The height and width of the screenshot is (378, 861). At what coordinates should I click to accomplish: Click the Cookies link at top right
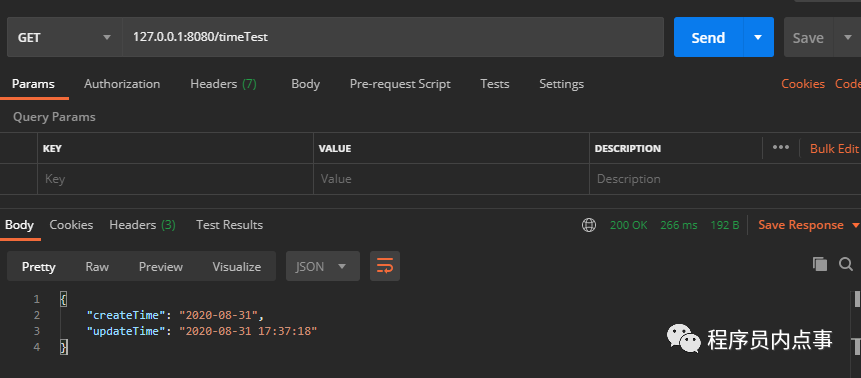point(803,84)
